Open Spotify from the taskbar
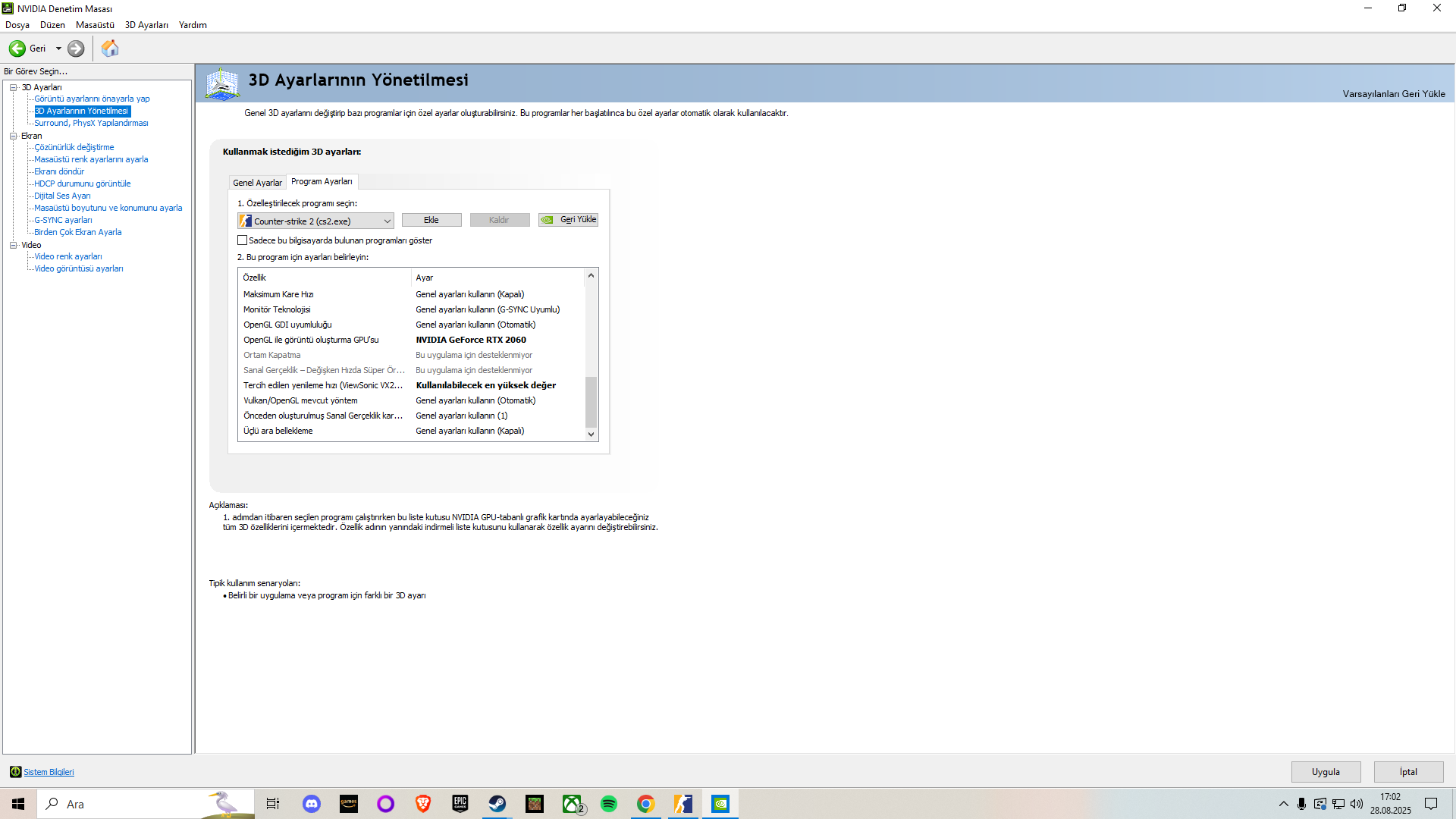The image size is (1456, 819). pos(609,804)
